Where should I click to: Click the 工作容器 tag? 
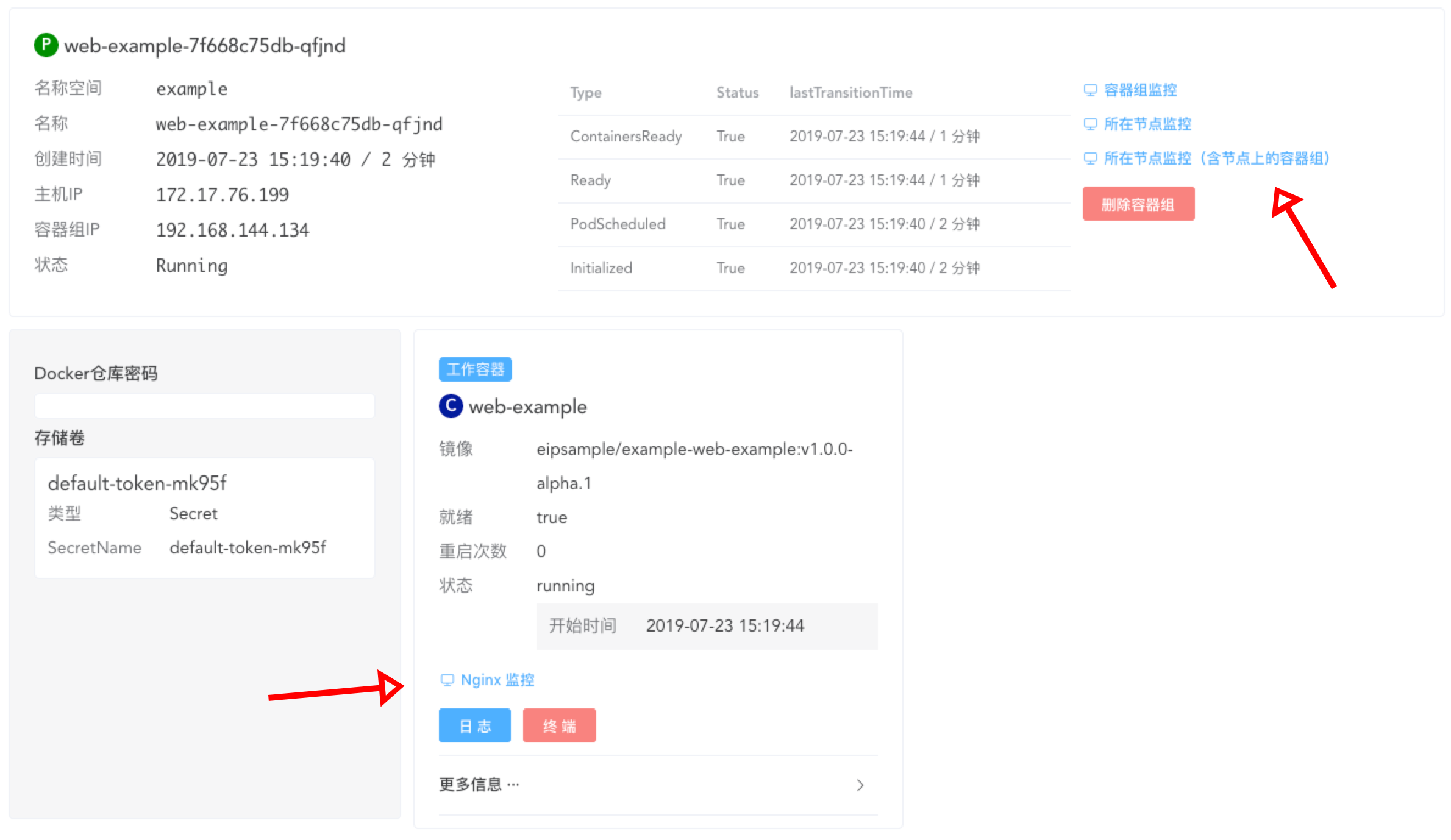tap(475, 369)
